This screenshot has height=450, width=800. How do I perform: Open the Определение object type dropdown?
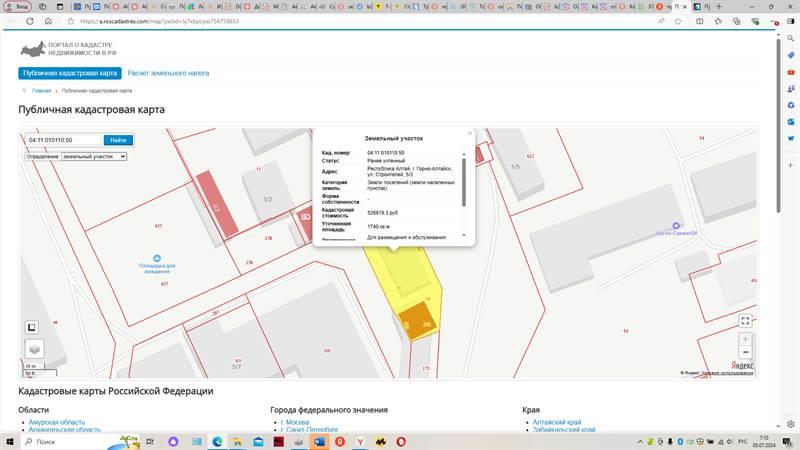pos(94,157)
